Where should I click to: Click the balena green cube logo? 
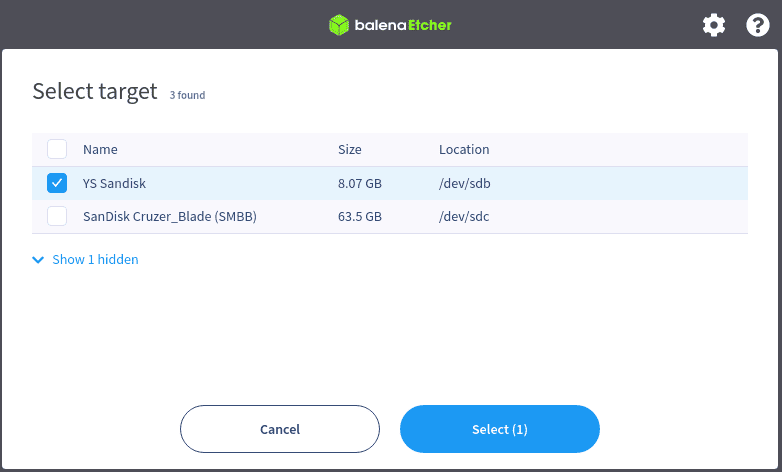339,25
